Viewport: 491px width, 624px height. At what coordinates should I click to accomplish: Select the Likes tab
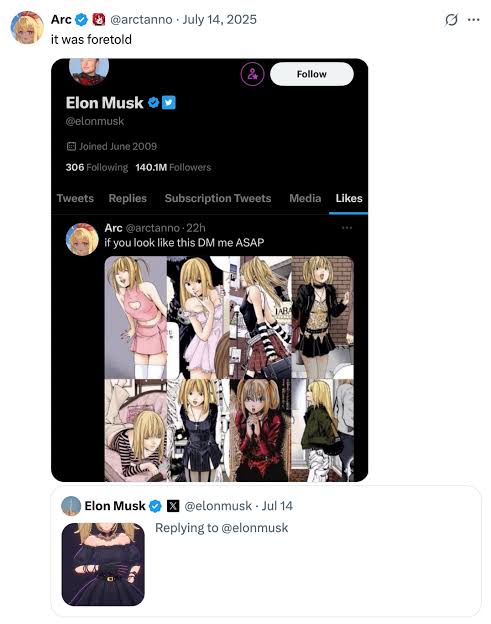tap(349, 198)
